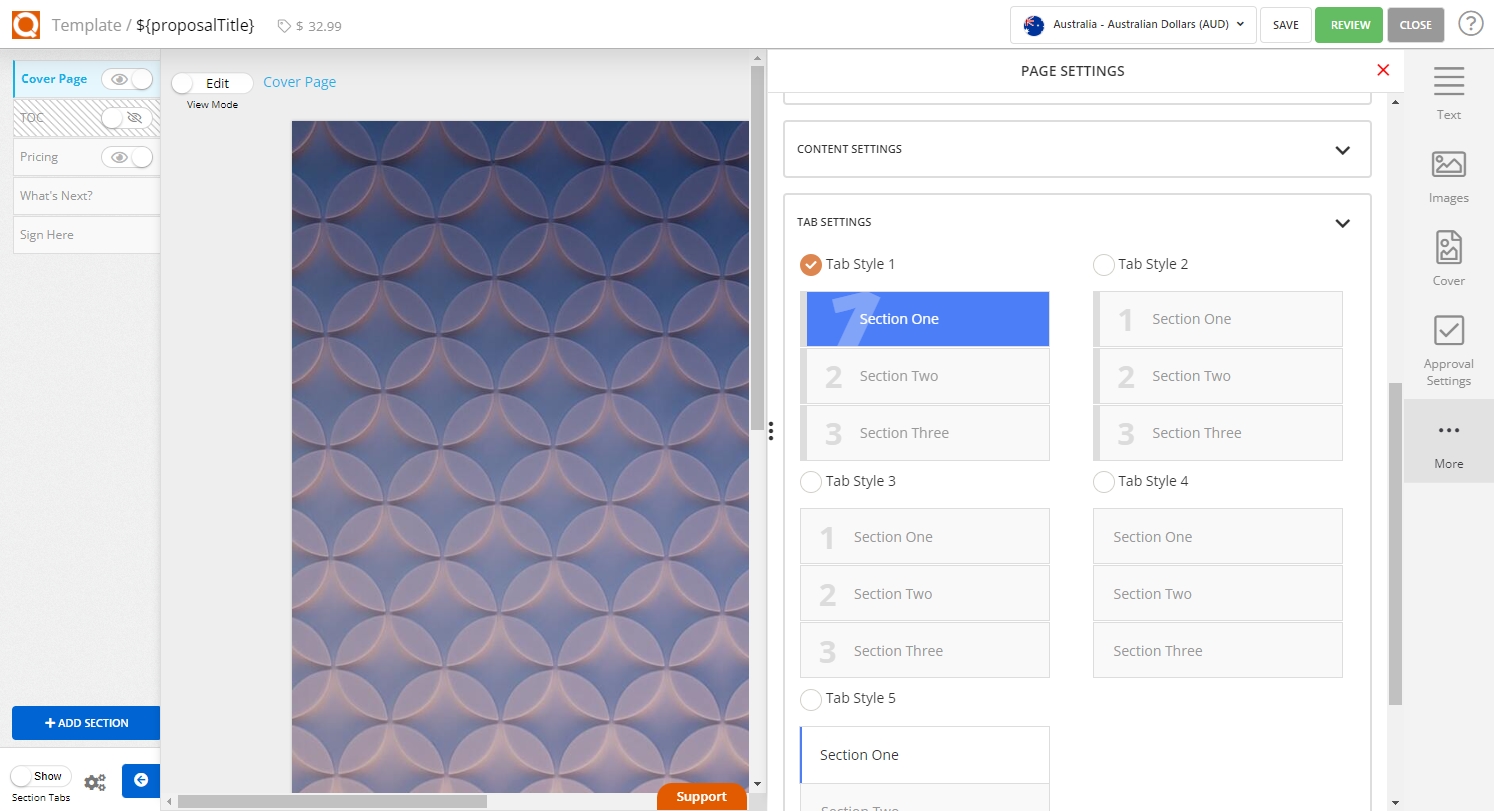Toggle Cover Page visibility switch
The image size is (1494, 811).
pos(128,79)
